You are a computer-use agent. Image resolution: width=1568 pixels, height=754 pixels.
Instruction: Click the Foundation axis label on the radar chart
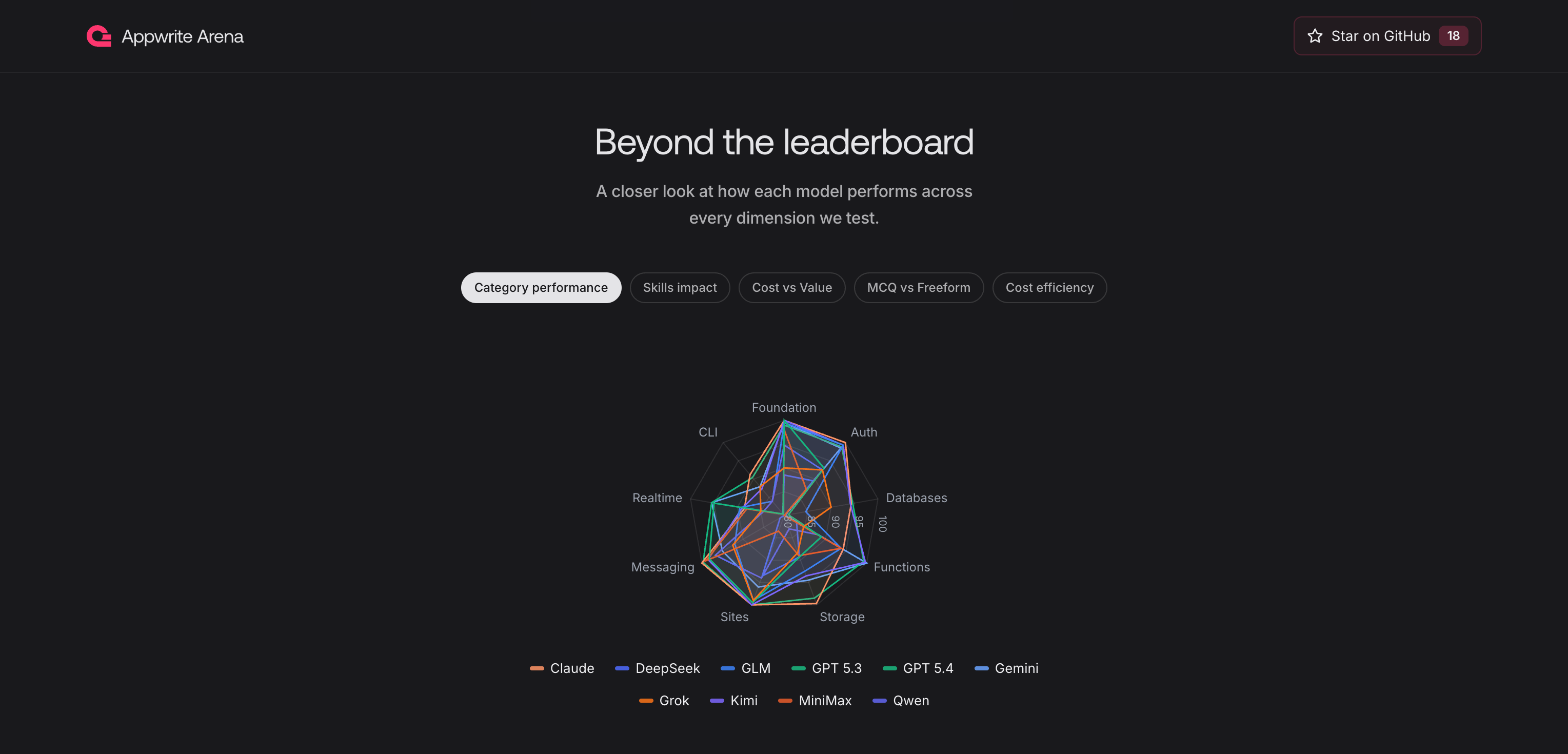784,407
